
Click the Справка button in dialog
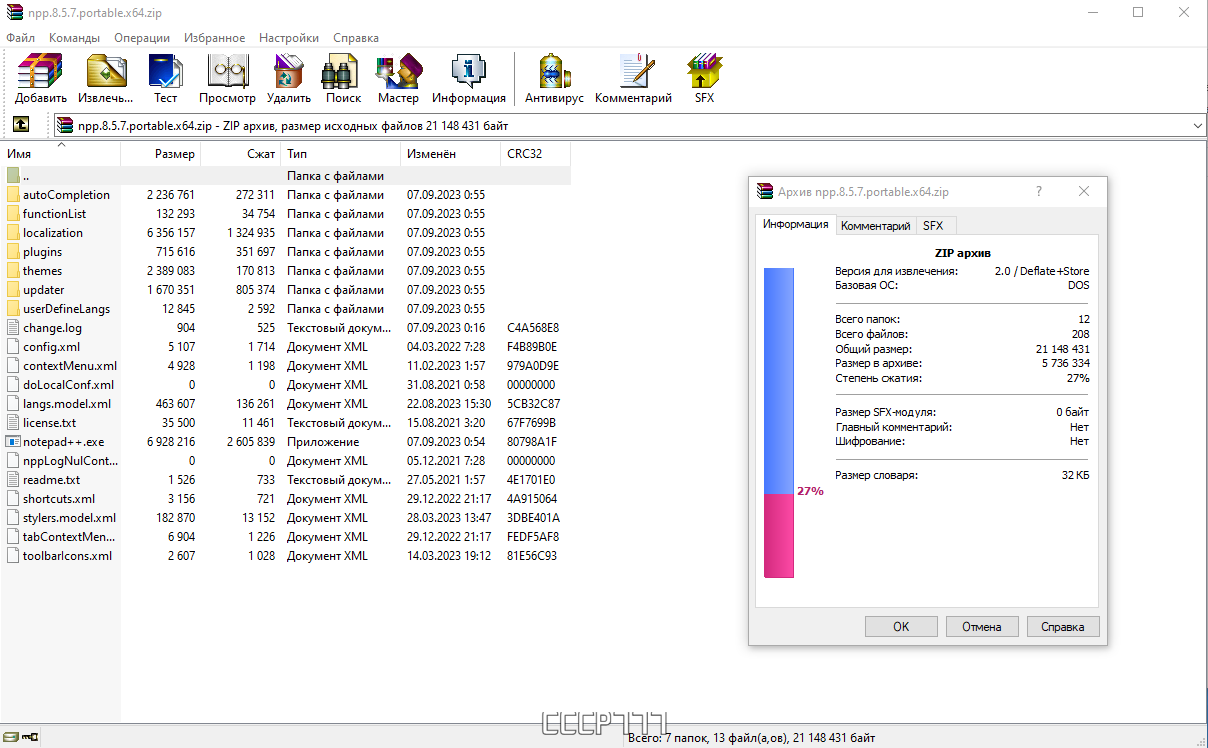coord(1062,627)
